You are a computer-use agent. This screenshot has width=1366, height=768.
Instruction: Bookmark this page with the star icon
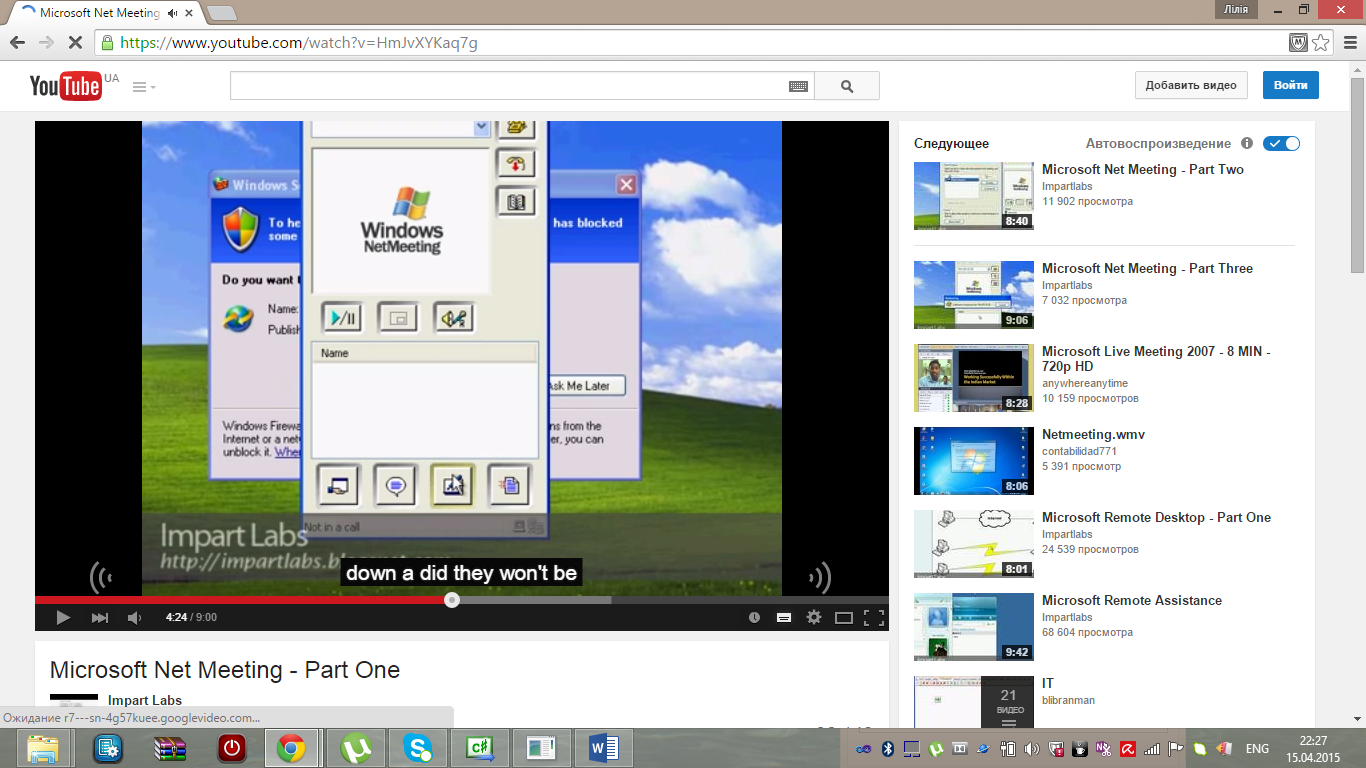(x=1321, y=43)
